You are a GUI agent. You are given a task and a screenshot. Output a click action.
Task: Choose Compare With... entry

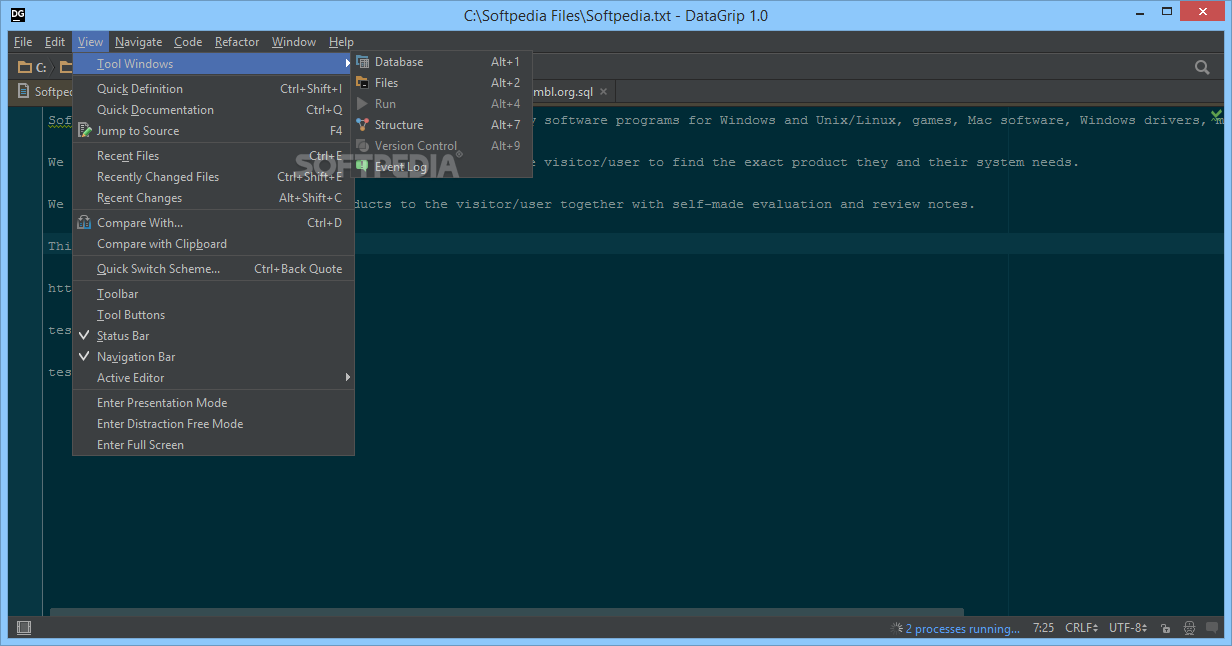pos(214,223)
